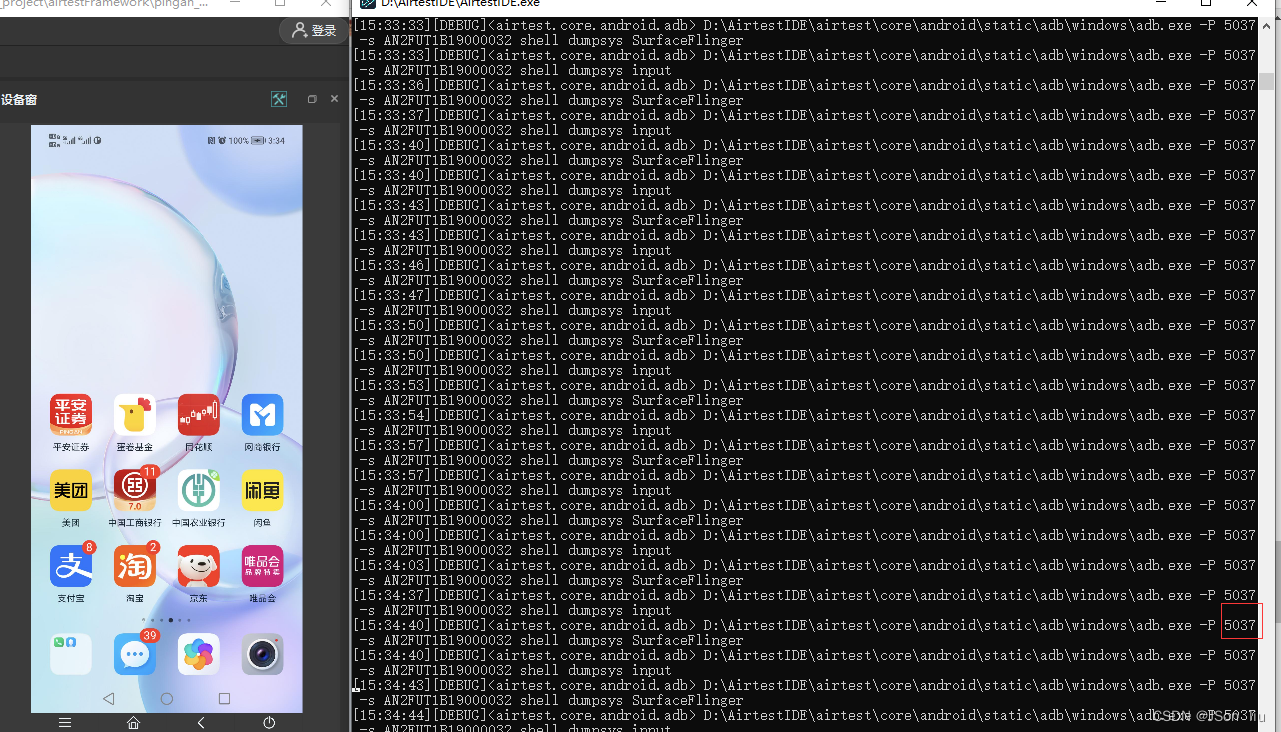Close the 设备窗 device panel

click(x=334, y=99)
